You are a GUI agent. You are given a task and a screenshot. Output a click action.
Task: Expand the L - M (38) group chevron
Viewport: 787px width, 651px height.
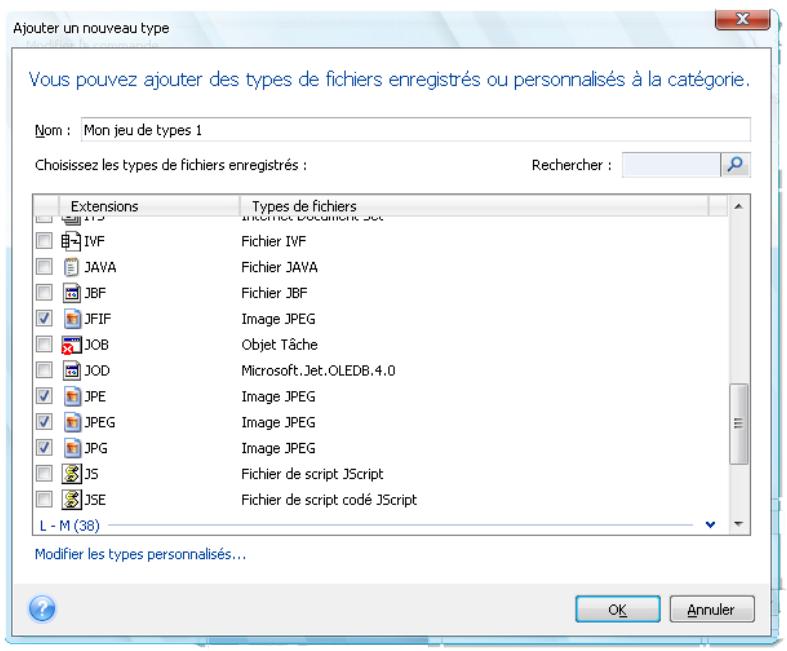point(710,525)
